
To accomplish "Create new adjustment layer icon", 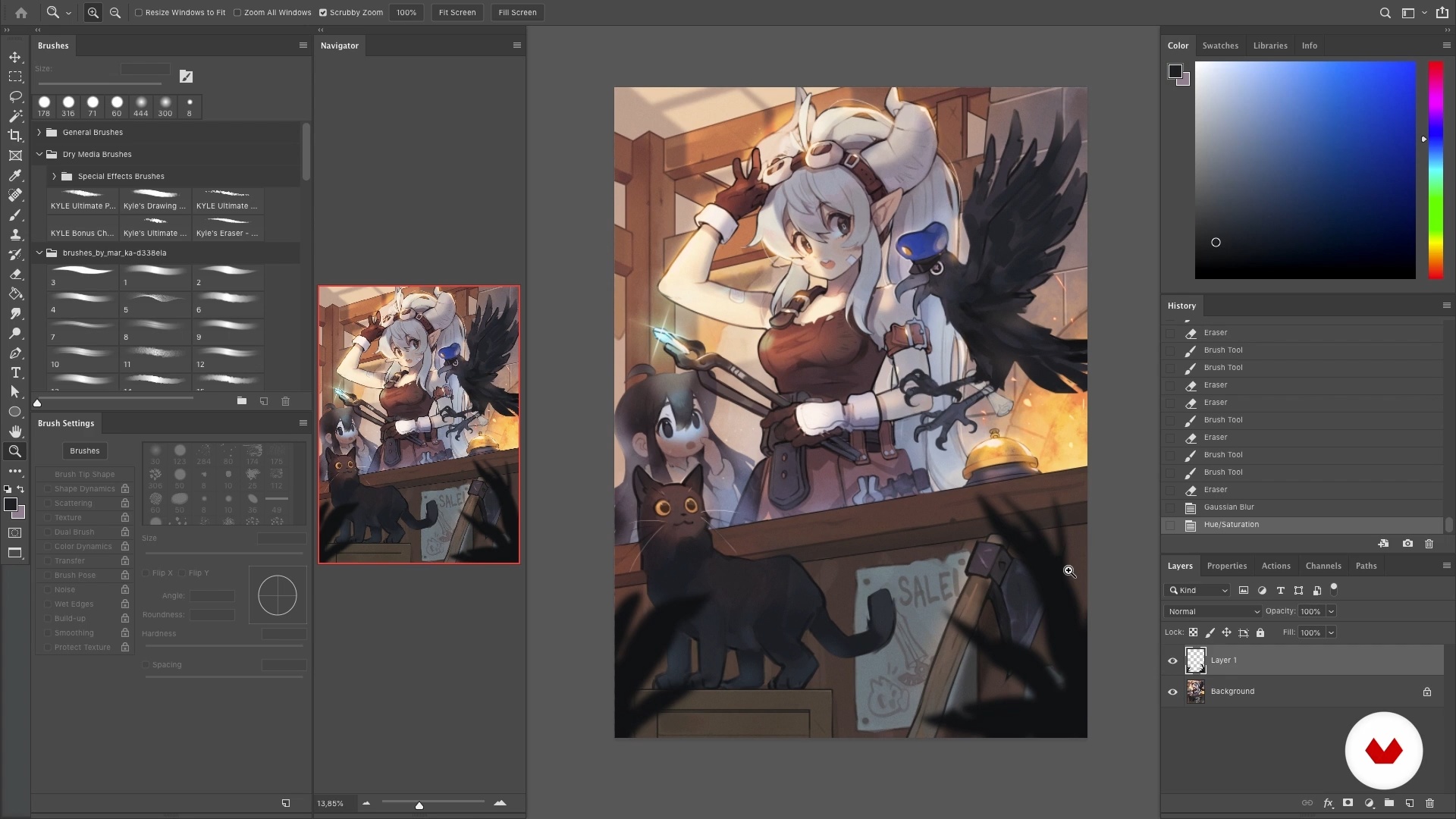I will [x=1369, y=803].
